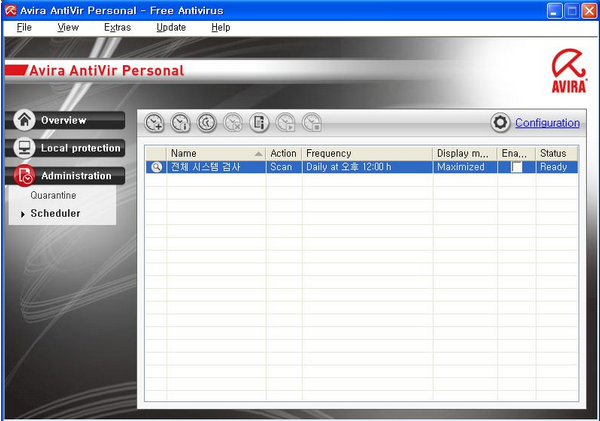Click the Maximized display mode cell
The height and width of the screenshot is (421, 600).
coord(465,167)
